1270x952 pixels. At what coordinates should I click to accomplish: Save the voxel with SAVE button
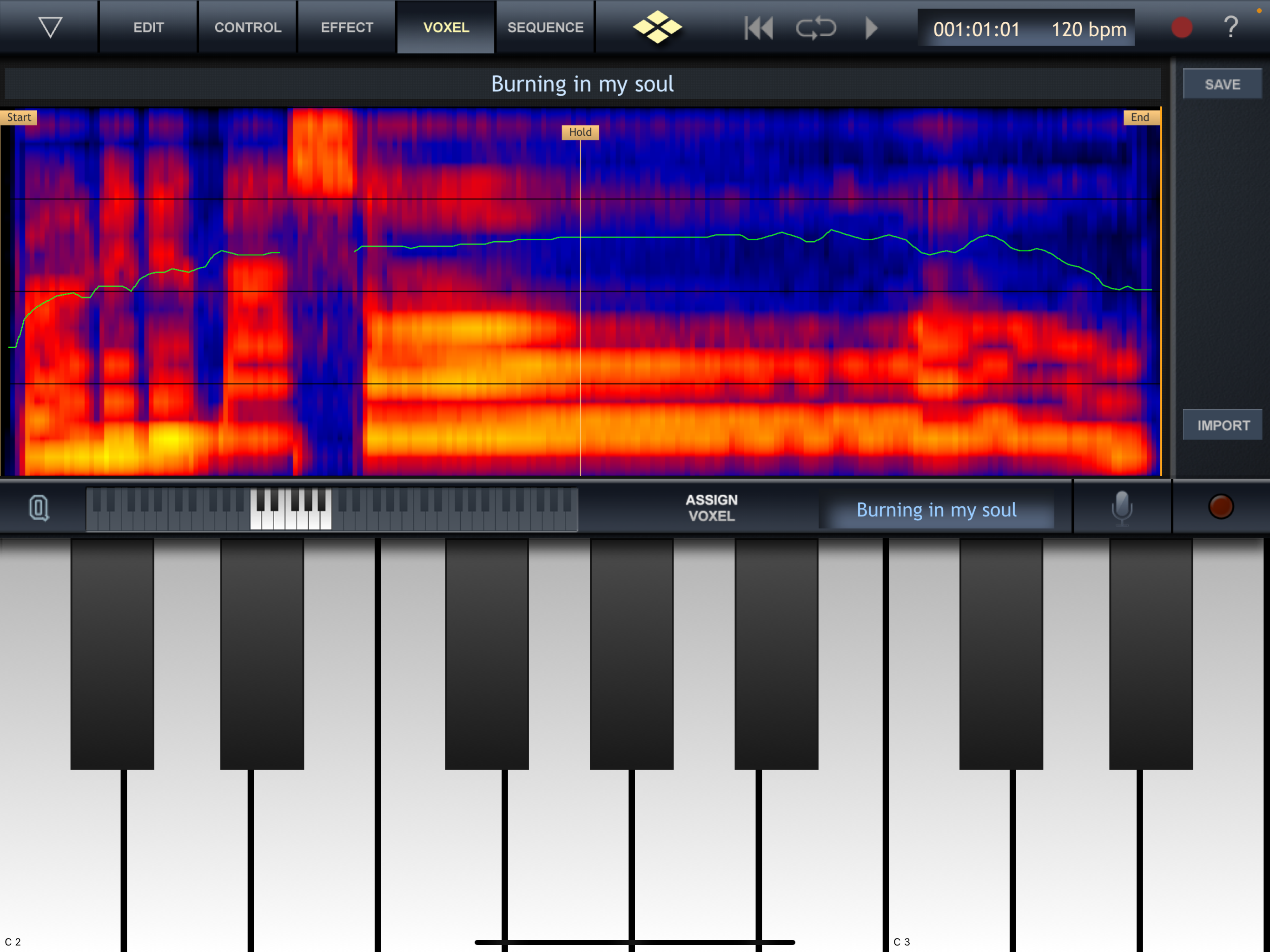(x=1222, y=85)
